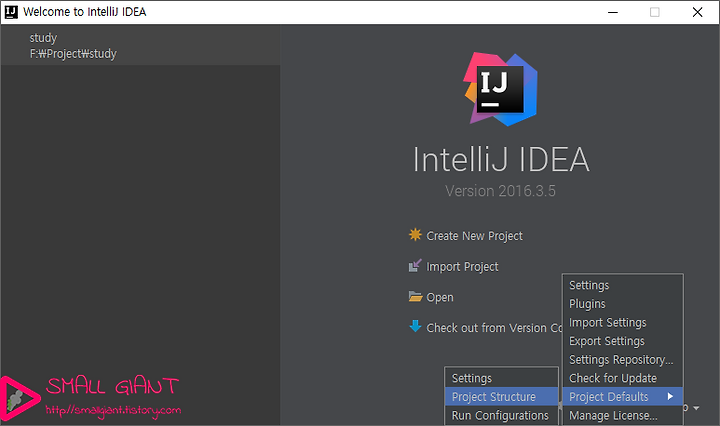Open Settings in the Configure menu
This screenshot has height=426, width=720.
[623, 285]
